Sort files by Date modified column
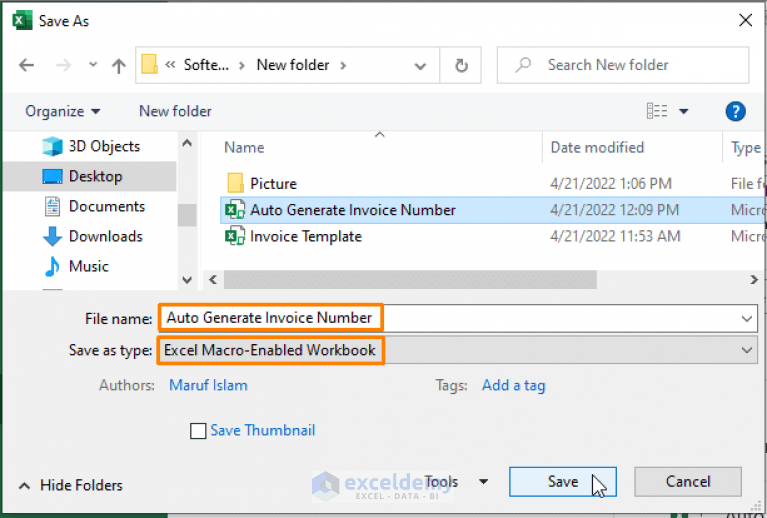The height and width of the screenshot is (518, 767). click(x=597, y=147)
